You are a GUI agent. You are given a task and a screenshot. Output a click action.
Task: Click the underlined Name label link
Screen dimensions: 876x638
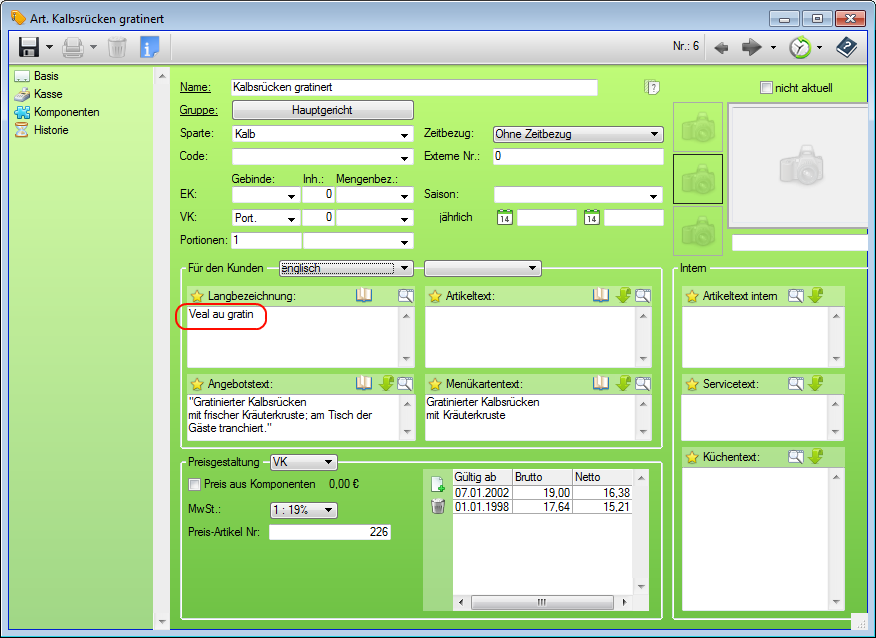click(194, 88)
